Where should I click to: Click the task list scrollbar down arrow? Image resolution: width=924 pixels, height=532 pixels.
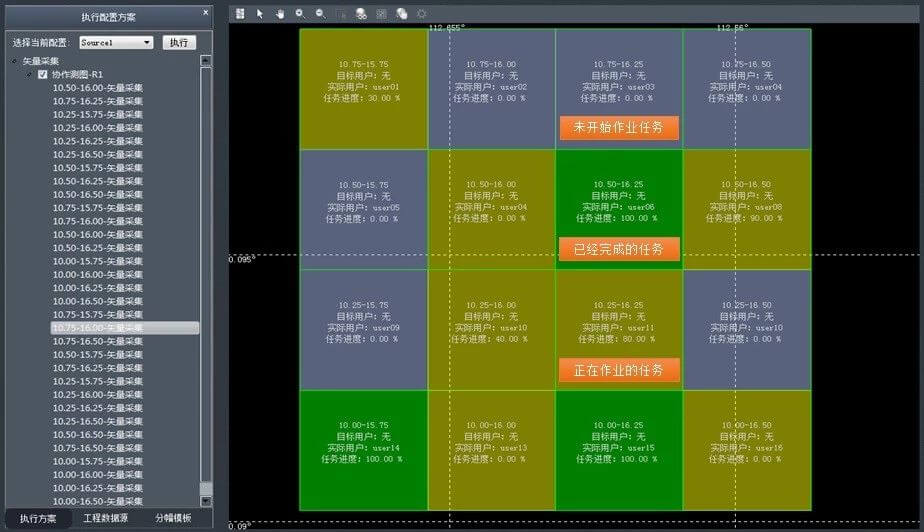(206, 501)
